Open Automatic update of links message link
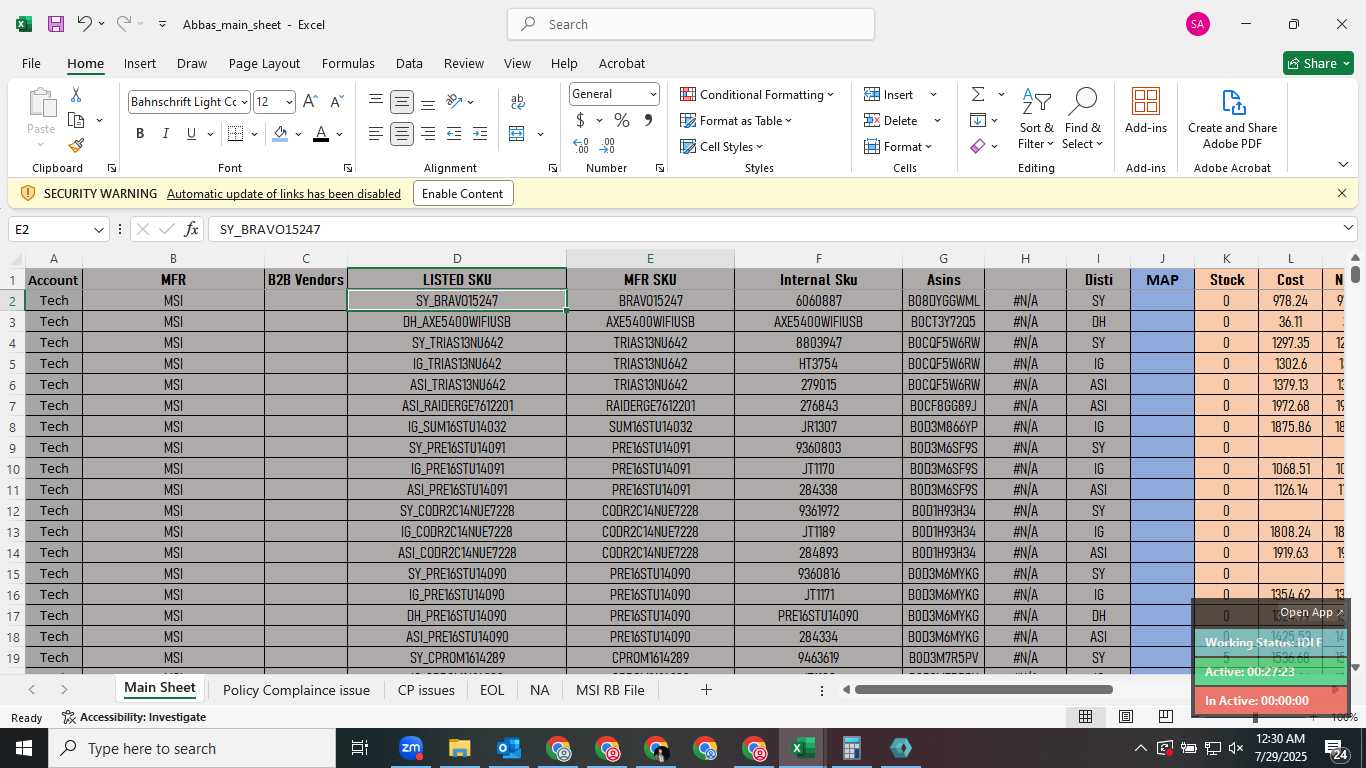Image resolution: width=1366 pixels, height=768 pixels. click(x=284, y=194)
